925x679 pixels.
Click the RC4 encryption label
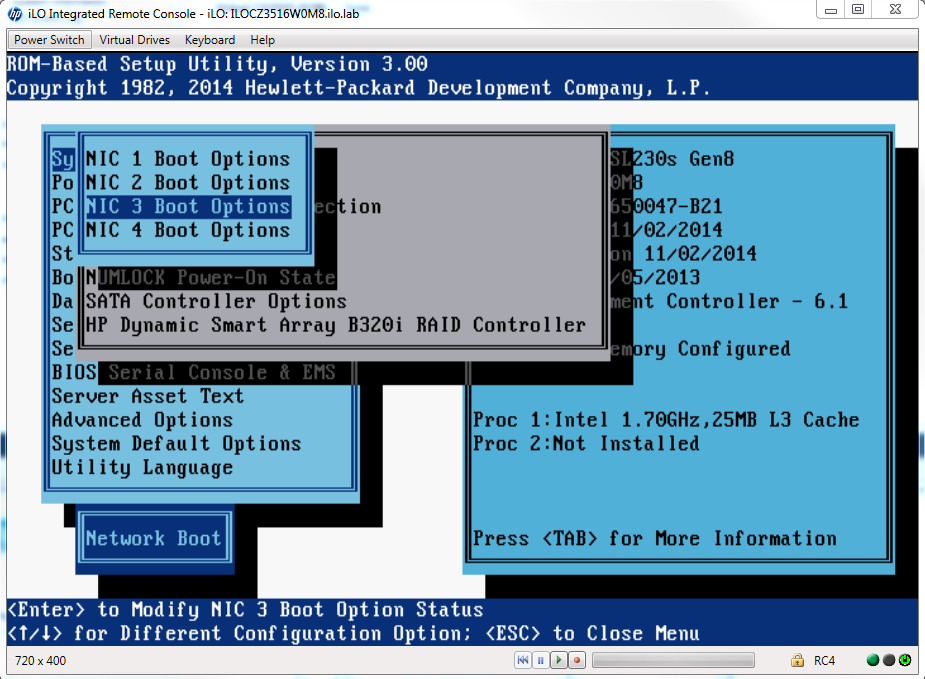tap(824, 661)
